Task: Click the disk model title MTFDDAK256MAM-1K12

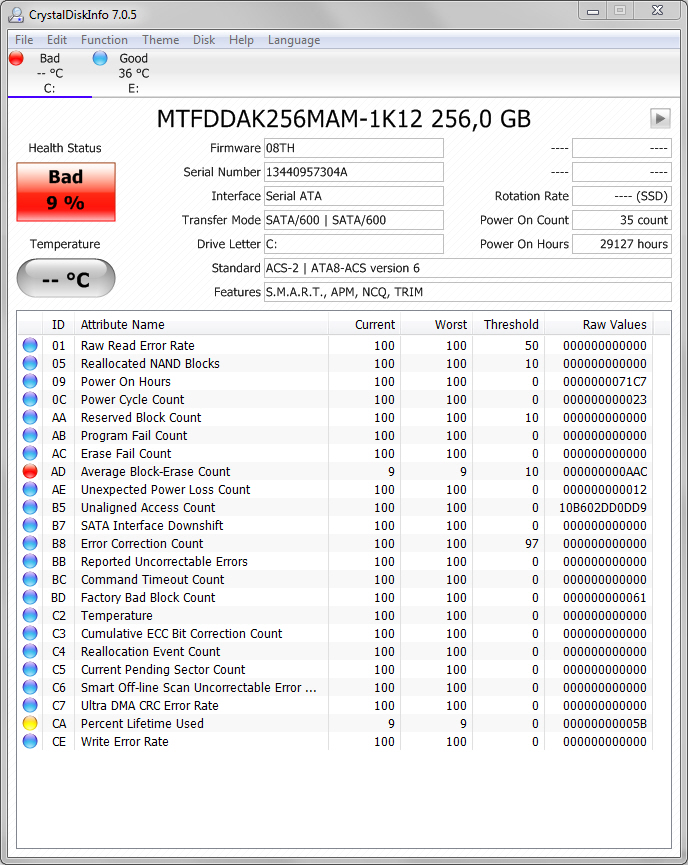Action: [x=289, y=119]
